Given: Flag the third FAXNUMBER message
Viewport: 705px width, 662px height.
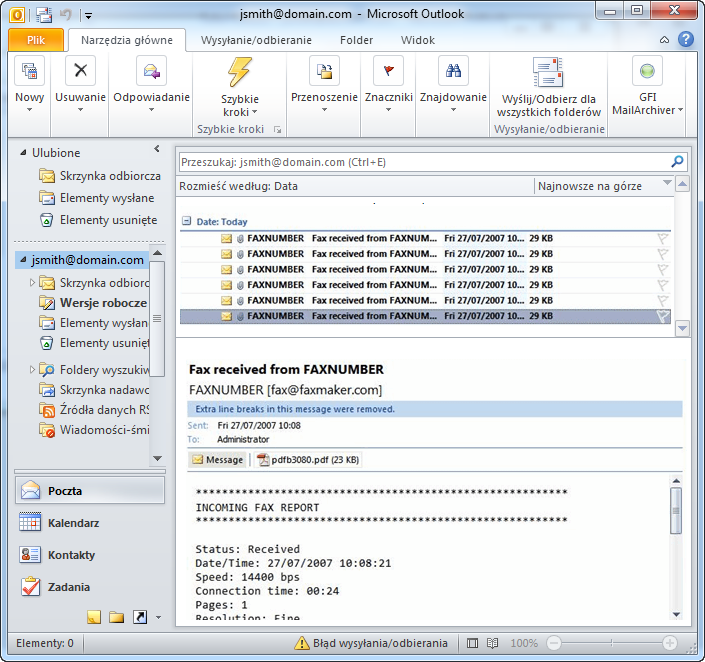Looking at the screenshot, I should (663, 269).
